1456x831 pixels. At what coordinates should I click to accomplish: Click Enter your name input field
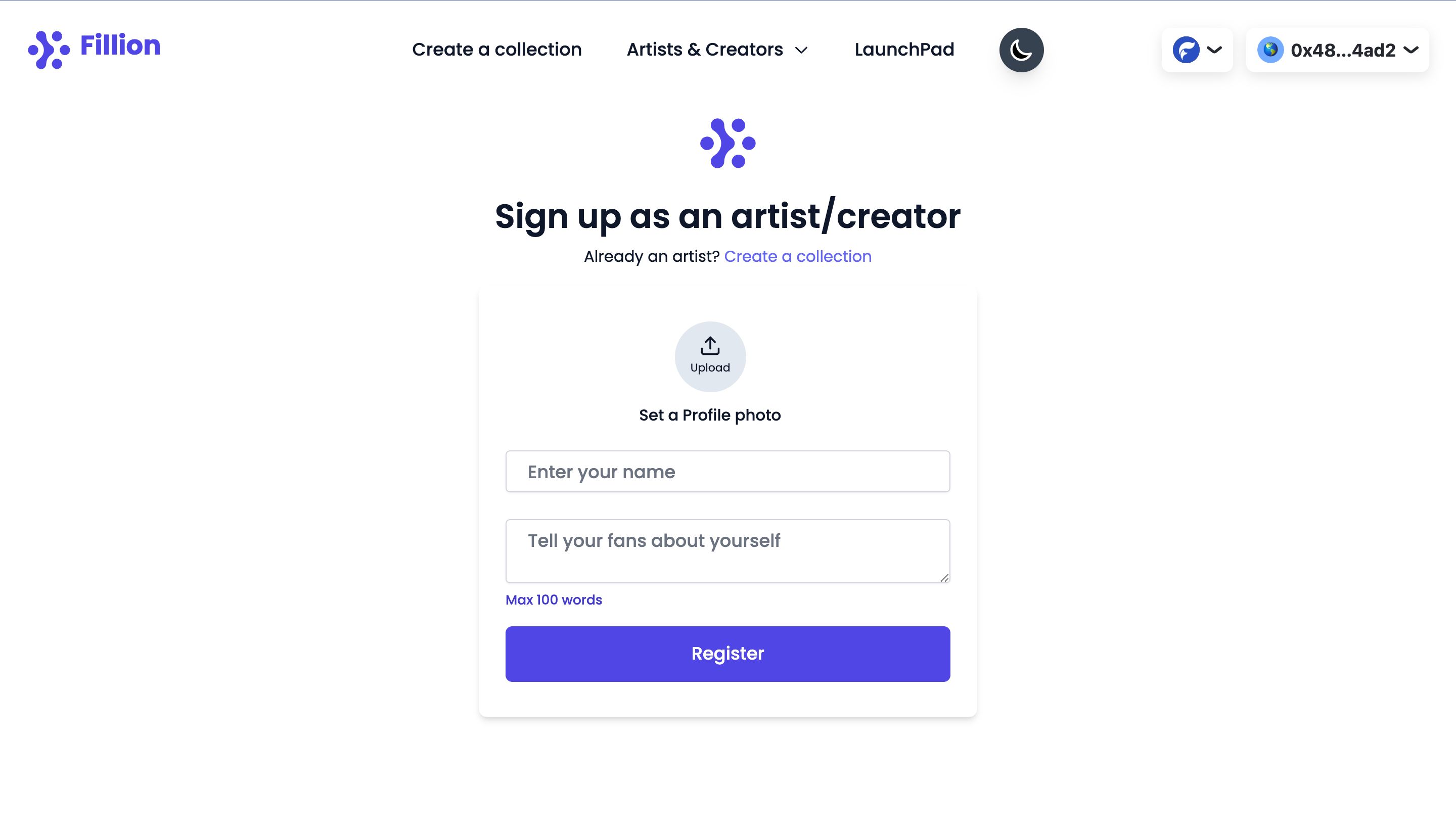pos(727,471)
